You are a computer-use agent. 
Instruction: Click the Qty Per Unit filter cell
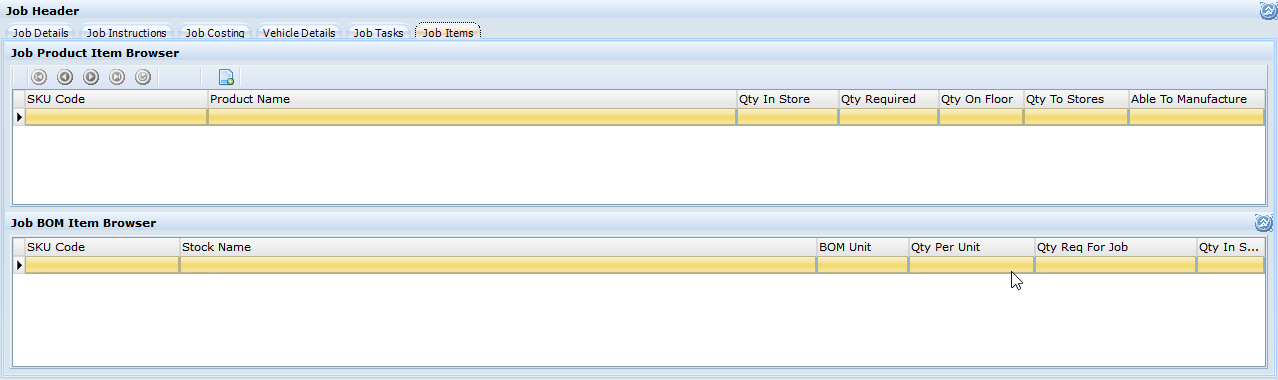coord(971,265)
